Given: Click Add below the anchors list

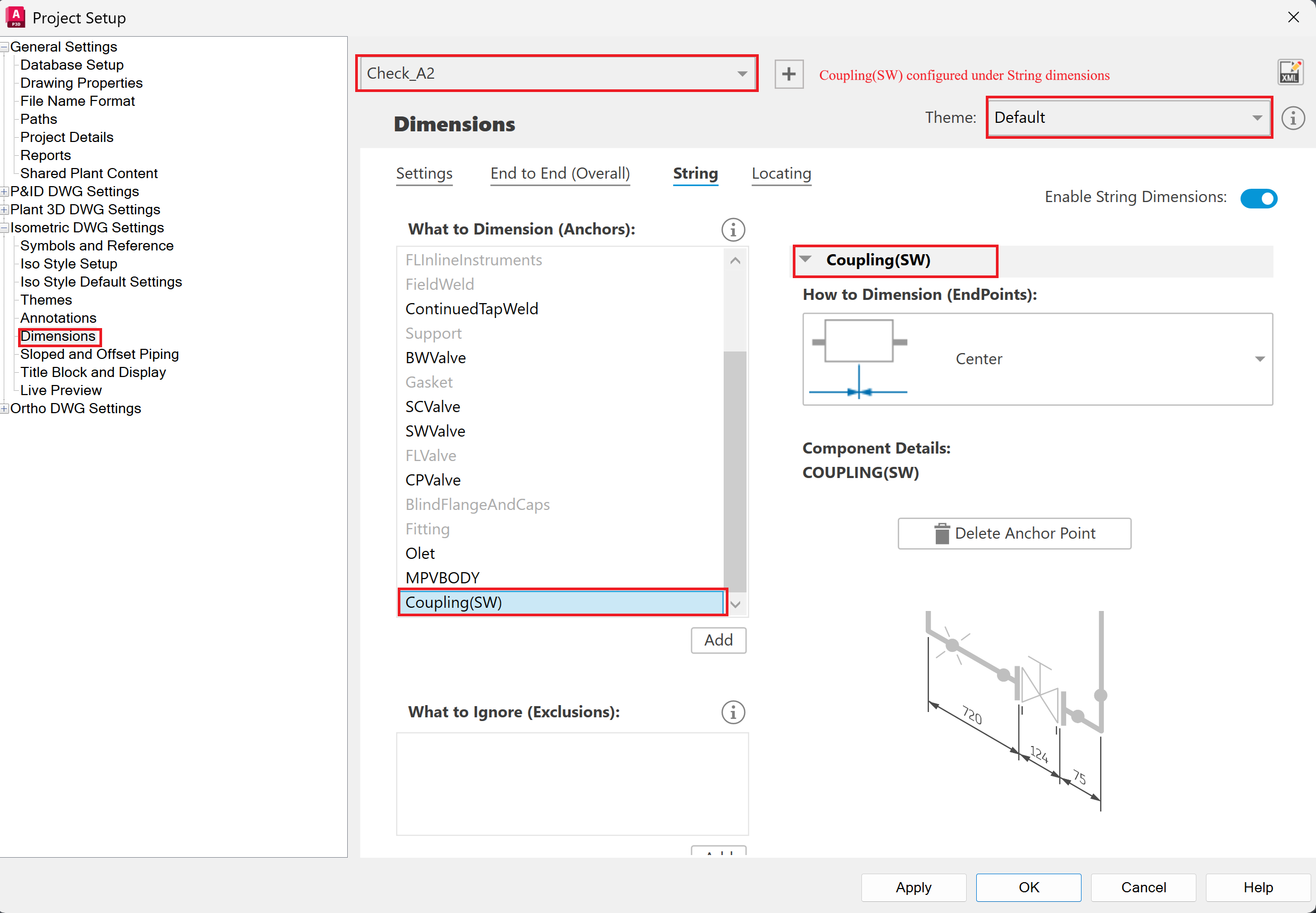Looking at the screenshot, I should point(718,640).
